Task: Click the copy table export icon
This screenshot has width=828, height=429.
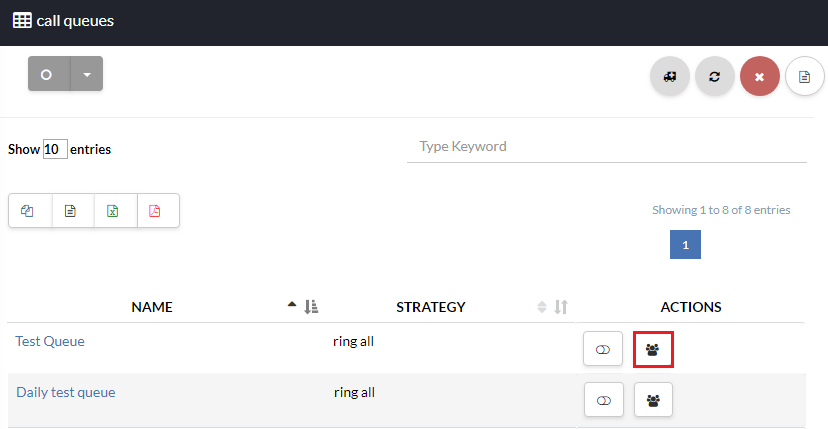Action: click(x=29, y=211)
